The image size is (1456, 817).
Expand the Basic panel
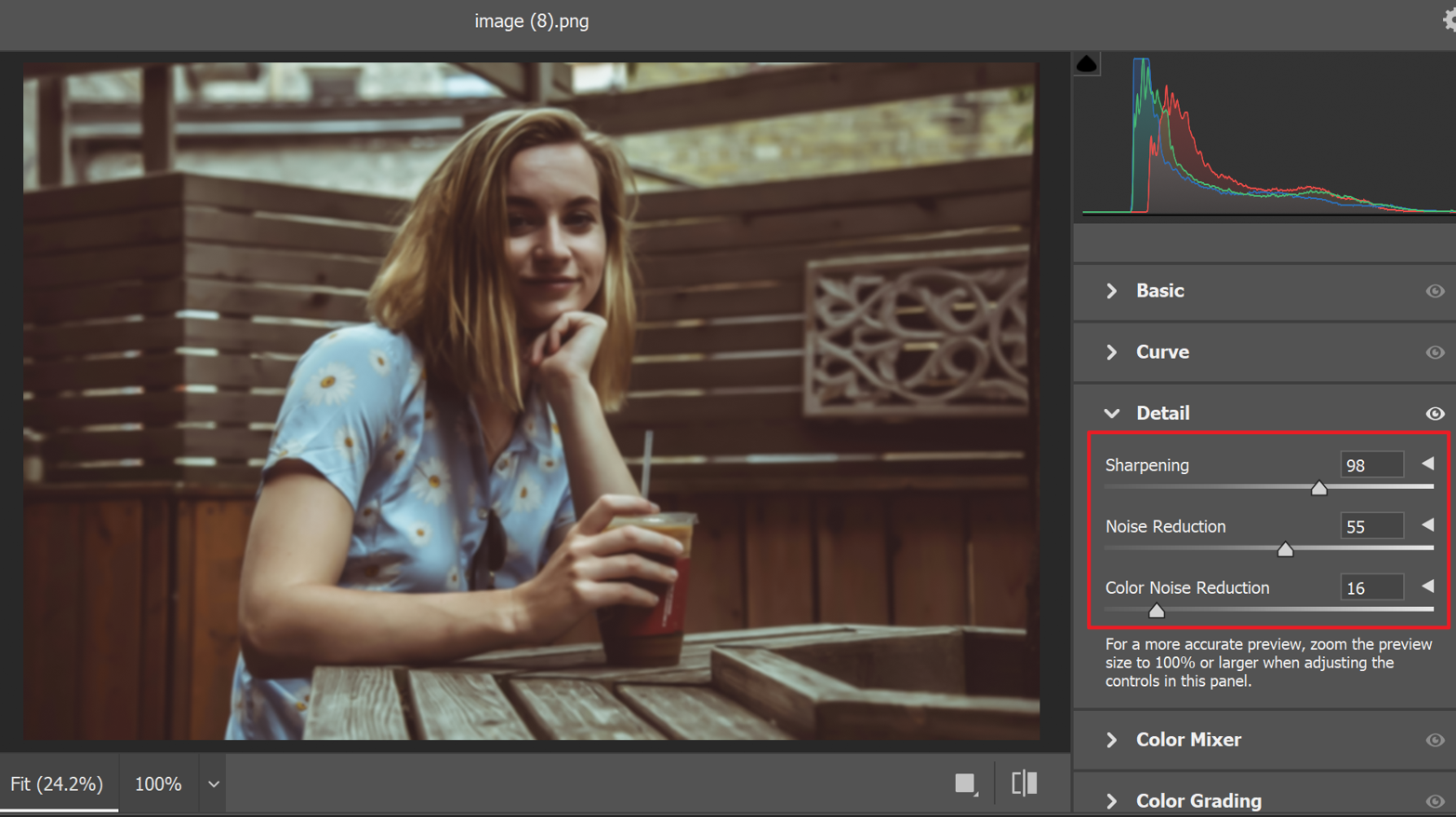(1112, 291)
